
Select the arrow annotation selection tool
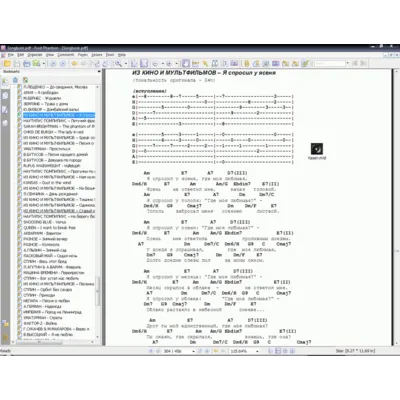(205, 63)
